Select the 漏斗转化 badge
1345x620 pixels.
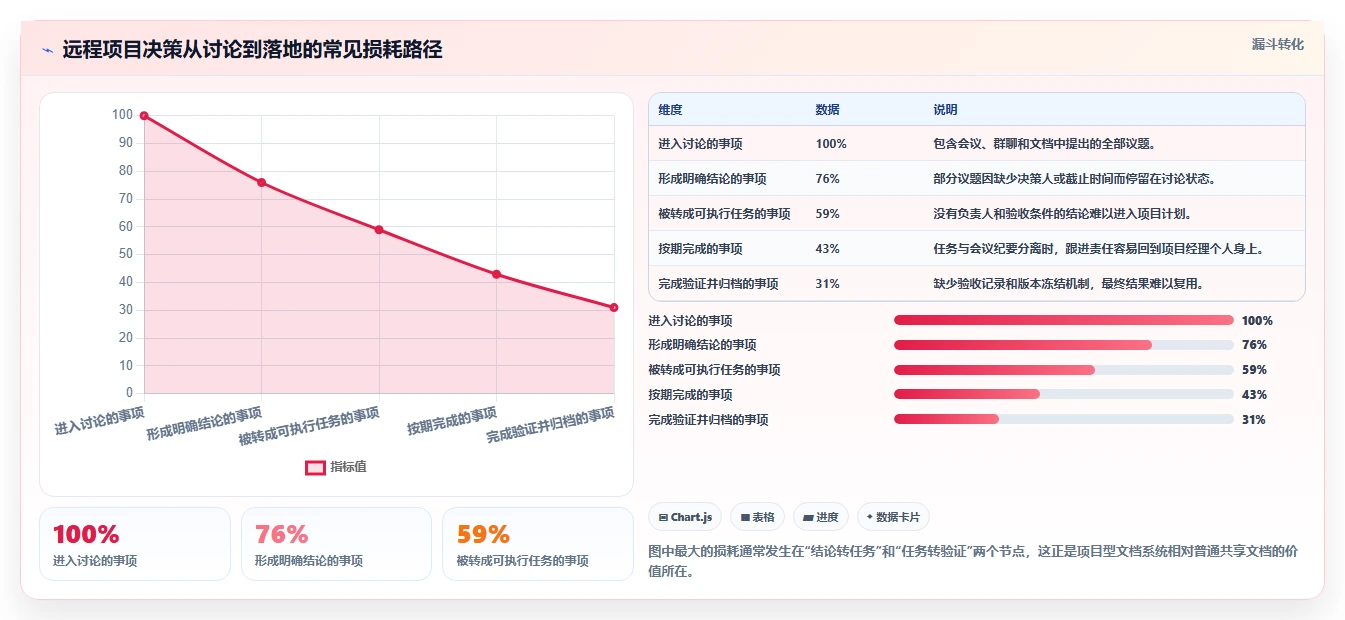click(x=1277, y=45)
